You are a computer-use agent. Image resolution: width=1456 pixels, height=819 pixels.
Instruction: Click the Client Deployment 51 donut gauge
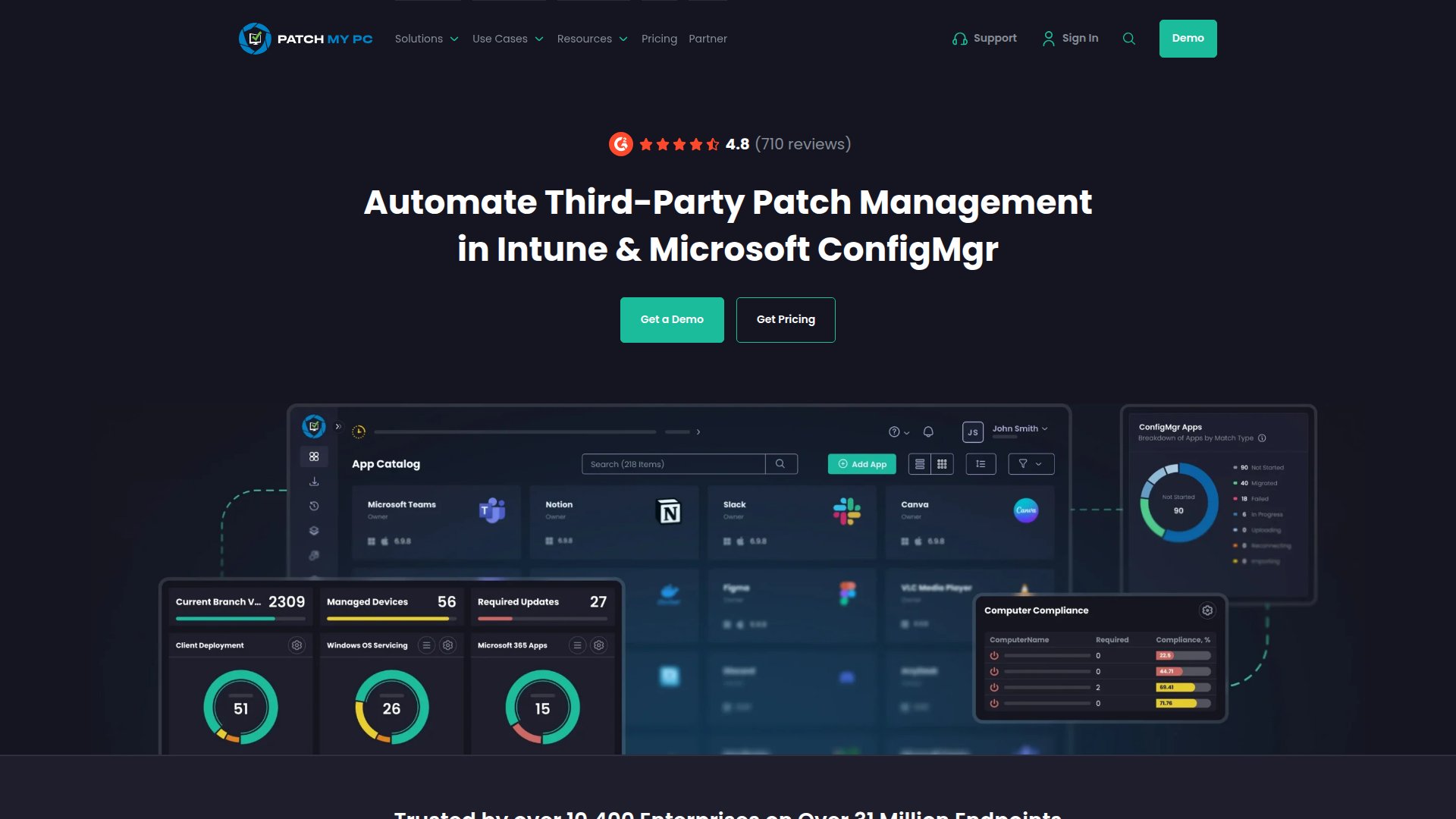click(x=240, y=708)
